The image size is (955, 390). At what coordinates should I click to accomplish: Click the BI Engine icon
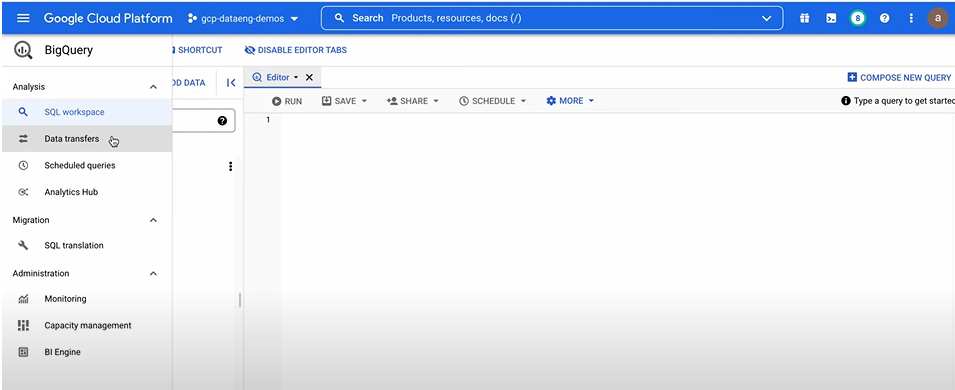click(x=23, y=352)
